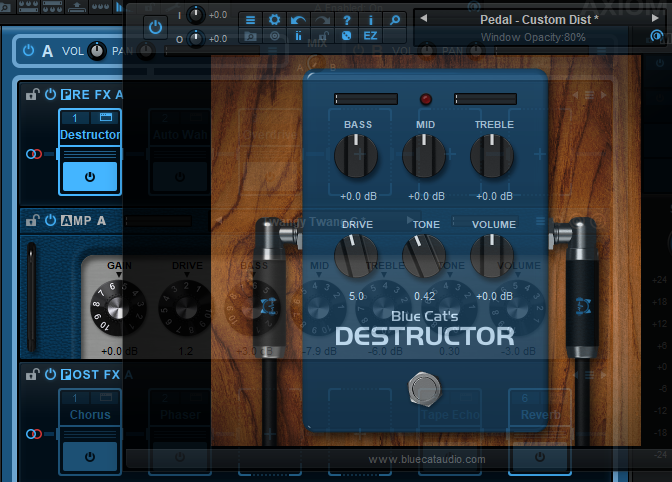Click the BASS knob on Destructor pedal
This screenshot has width=672, height=482.
coord(356,156)
